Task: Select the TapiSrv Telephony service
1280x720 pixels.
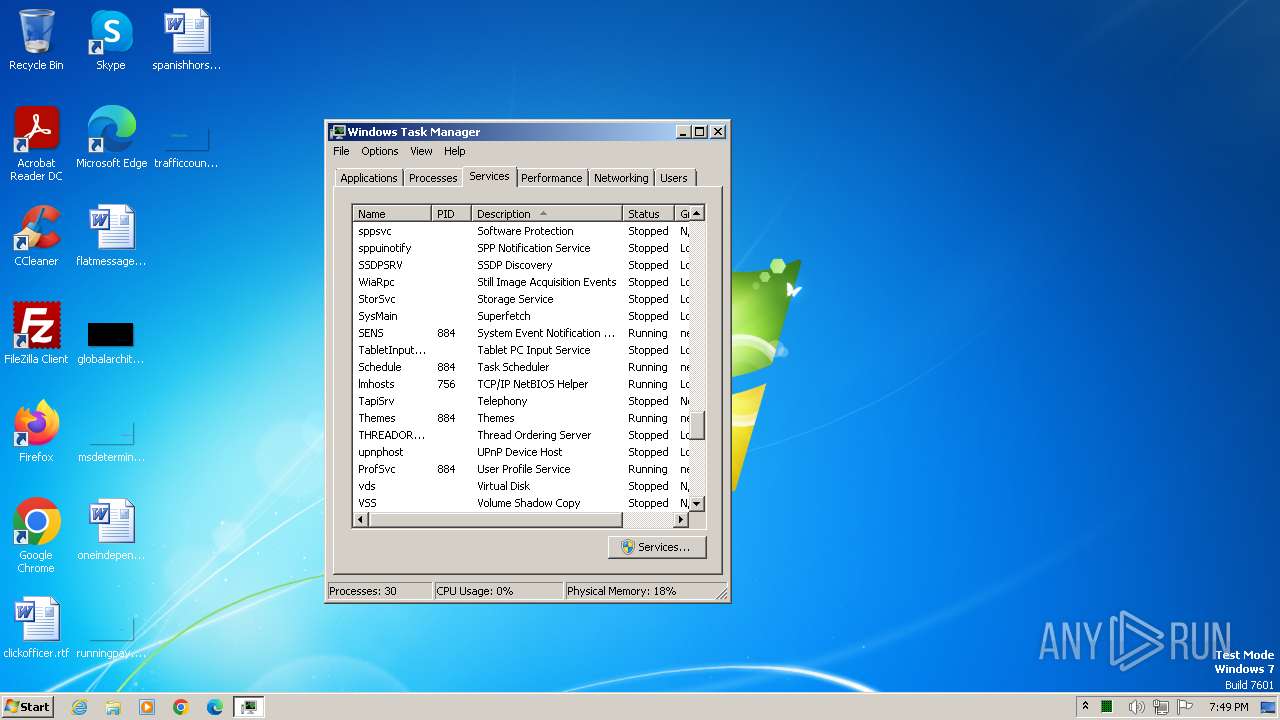Action: (x=521, y=401)
